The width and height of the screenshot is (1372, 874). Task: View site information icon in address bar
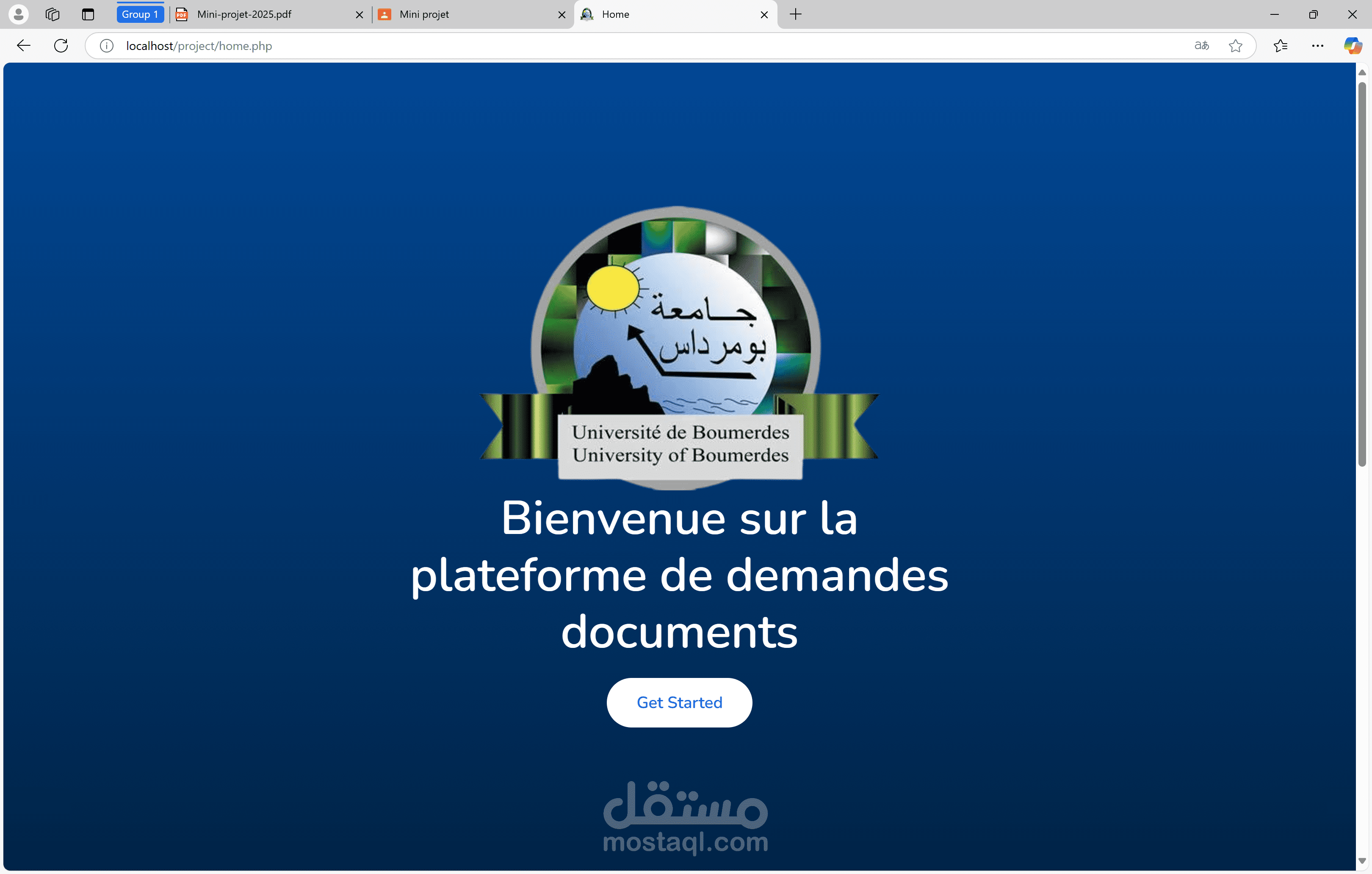[x=107, y=46]
